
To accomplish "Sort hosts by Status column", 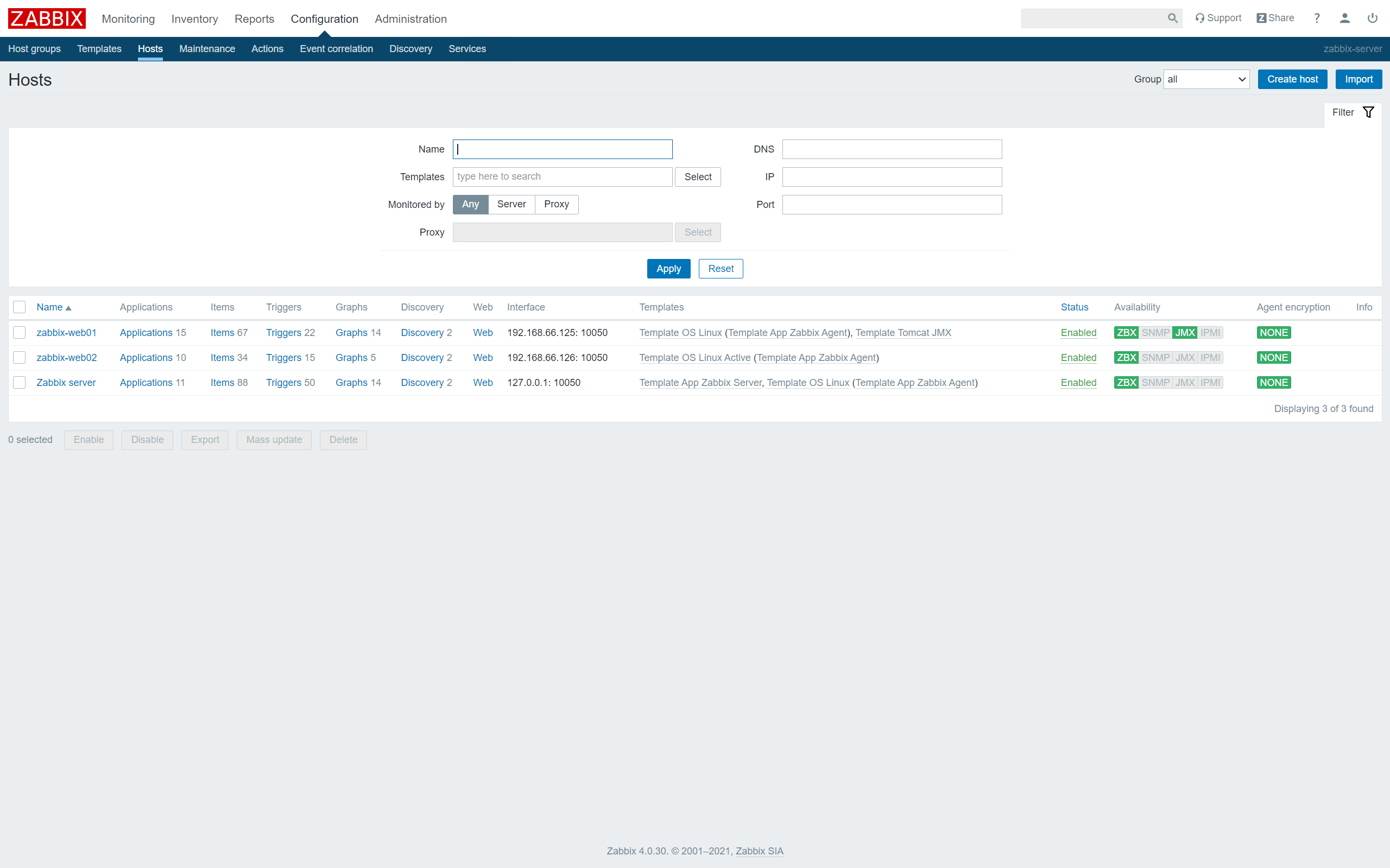I will (1074, 307).
